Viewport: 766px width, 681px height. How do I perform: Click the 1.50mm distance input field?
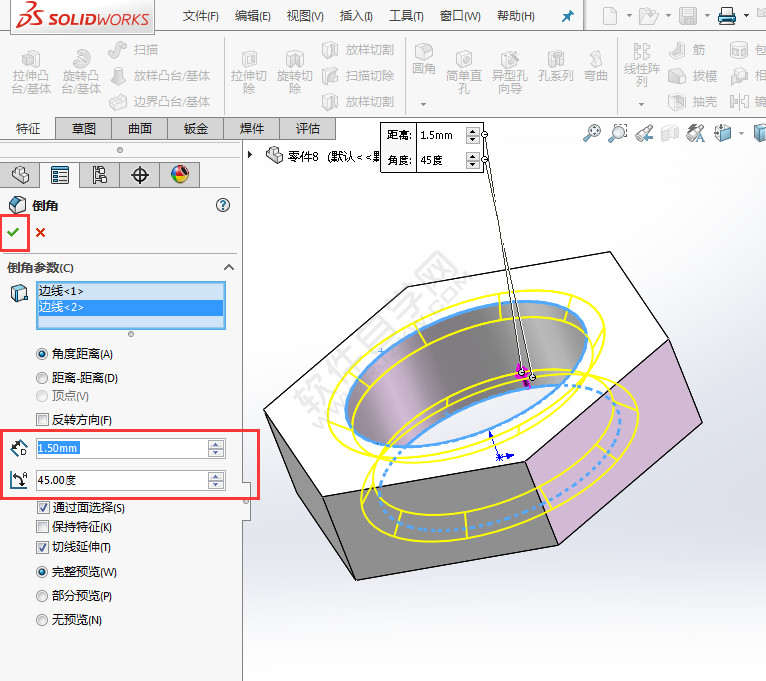coord(123,448)
